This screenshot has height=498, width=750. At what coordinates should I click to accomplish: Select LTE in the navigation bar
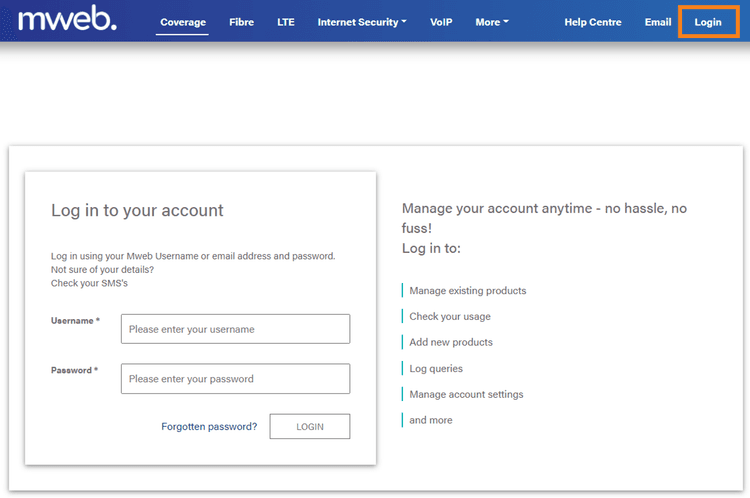285,22
